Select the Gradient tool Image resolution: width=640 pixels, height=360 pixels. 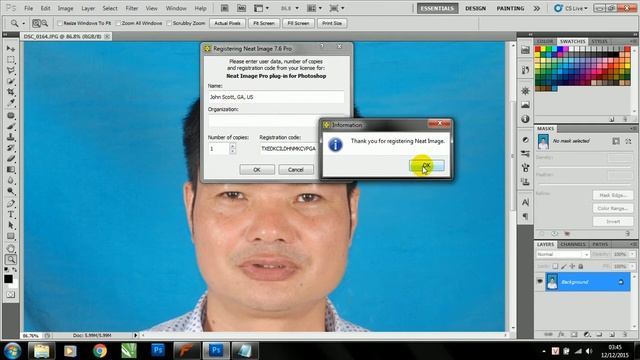pos(11,169)
